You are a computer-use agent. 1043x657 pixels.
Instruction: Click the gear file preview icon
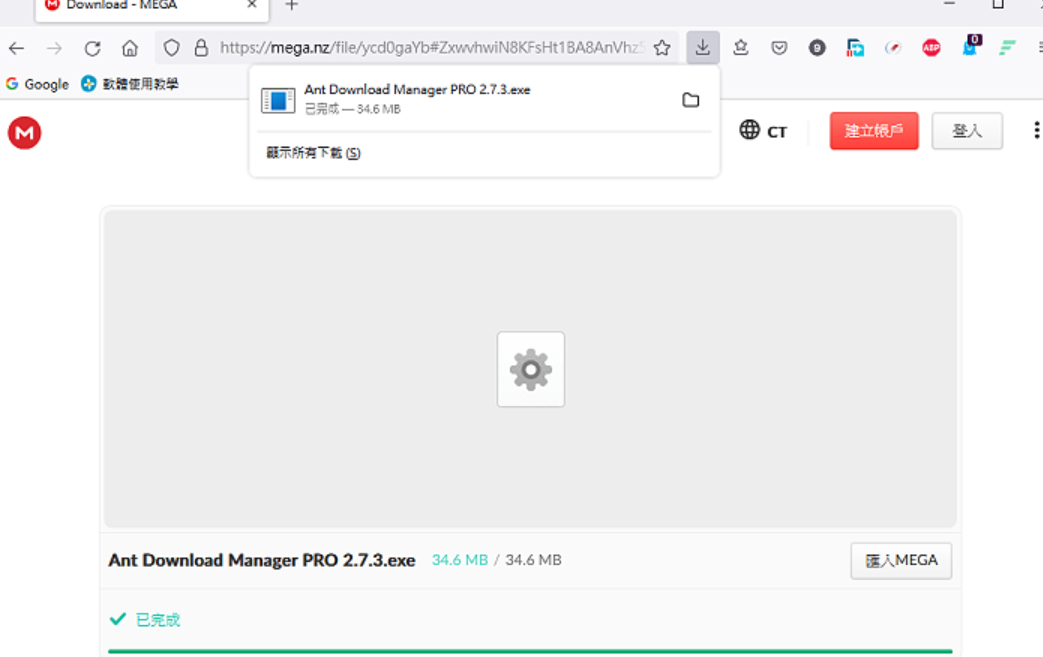click(531, 369)
